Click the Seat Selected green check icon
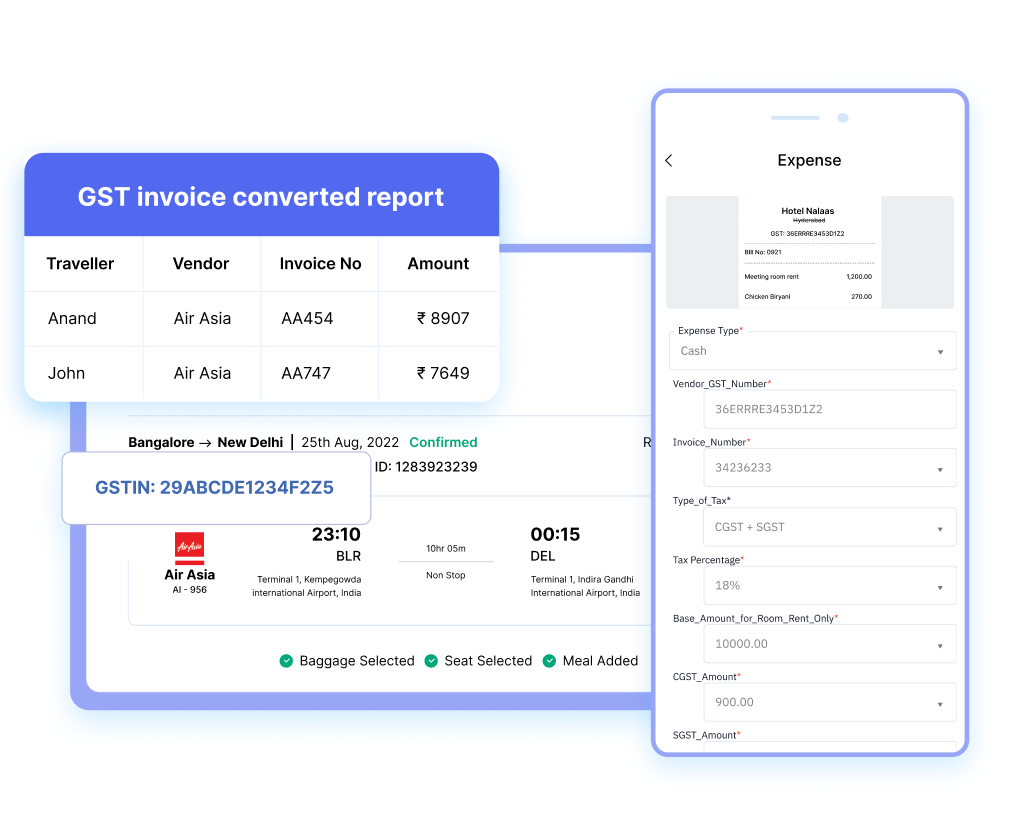1014x816 pixels. pyautogui.click(x=431, y=661)
